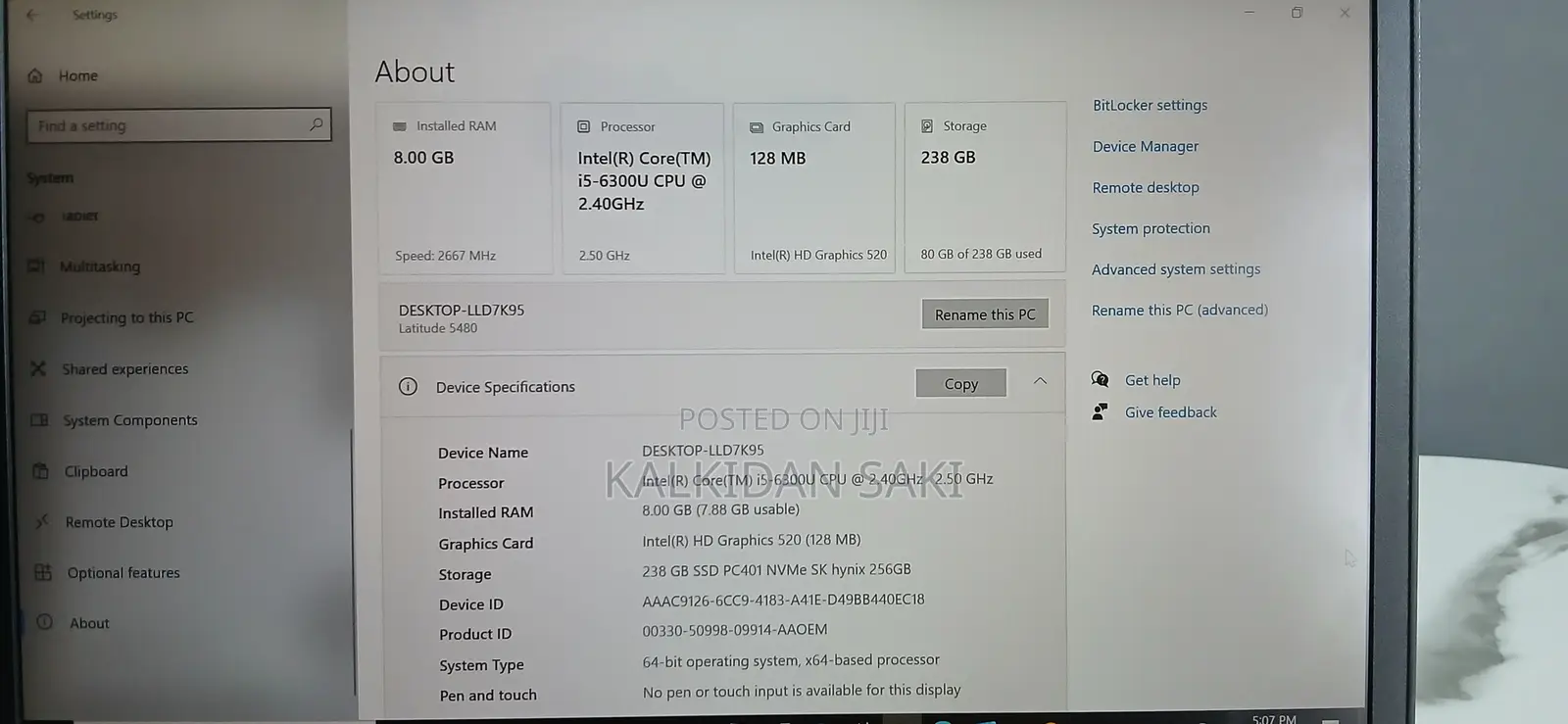1568x724 pixels.
Task: Focus the Find a setting search box
Action: click(x=178, y=125)
